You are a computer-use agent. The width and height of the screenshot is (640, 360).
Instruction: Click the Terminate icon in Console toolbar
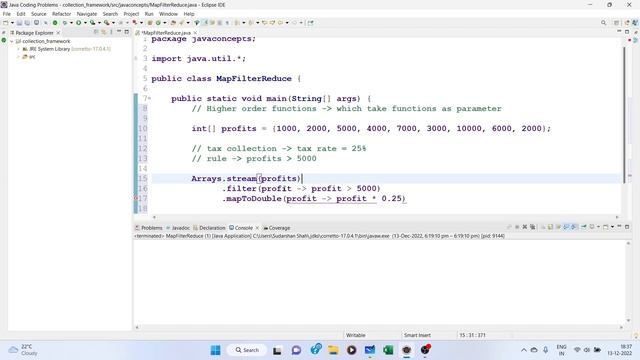point(517,227)
